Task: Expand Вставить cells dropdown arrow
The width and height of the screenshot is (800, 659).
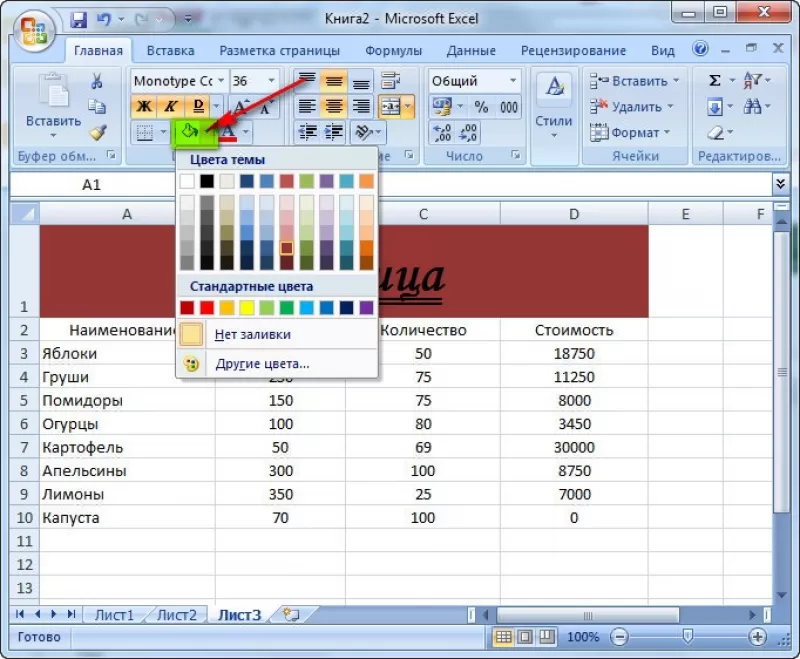Action: coord(676,81)
